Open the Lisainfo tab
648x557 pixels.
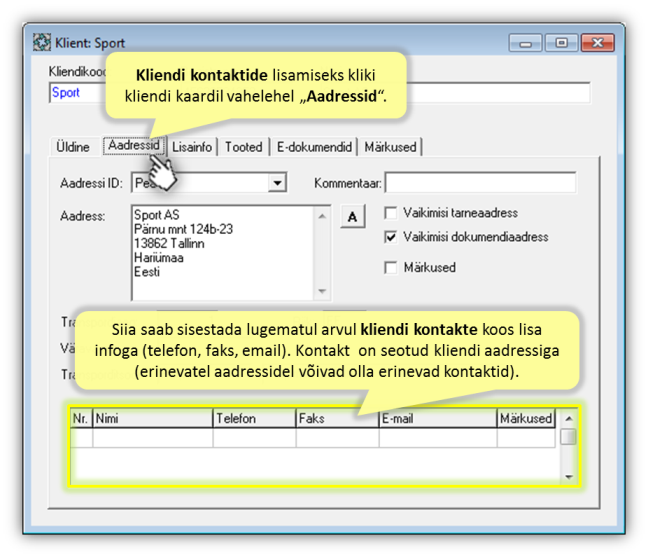pos(192,147)
